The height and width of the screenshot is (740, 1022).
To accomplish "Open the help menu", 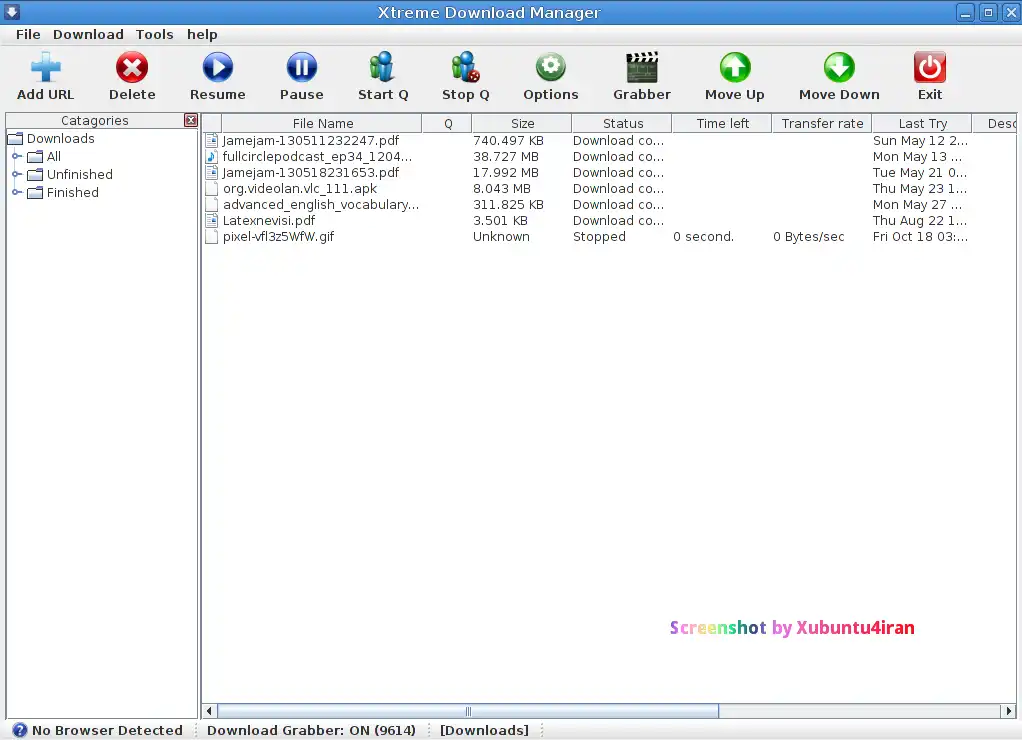I will pyautogui.click(x=202, y=35).
